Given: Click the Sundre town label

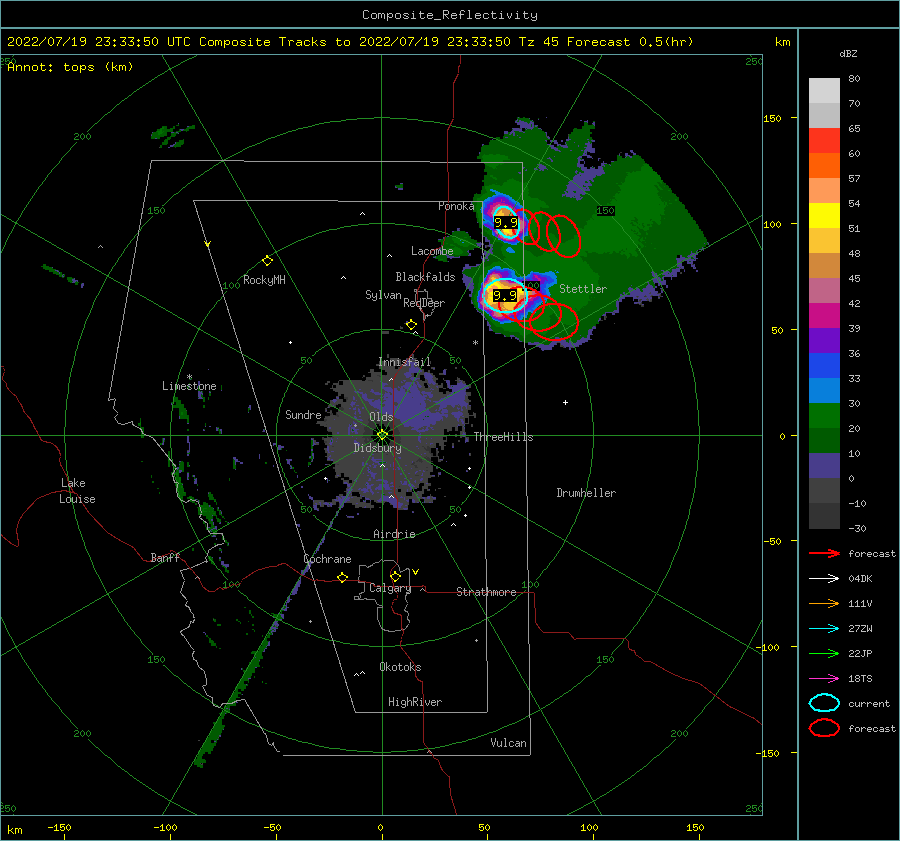Looking at the screenshot, I should pyautogui.click(x=303, y=414).
